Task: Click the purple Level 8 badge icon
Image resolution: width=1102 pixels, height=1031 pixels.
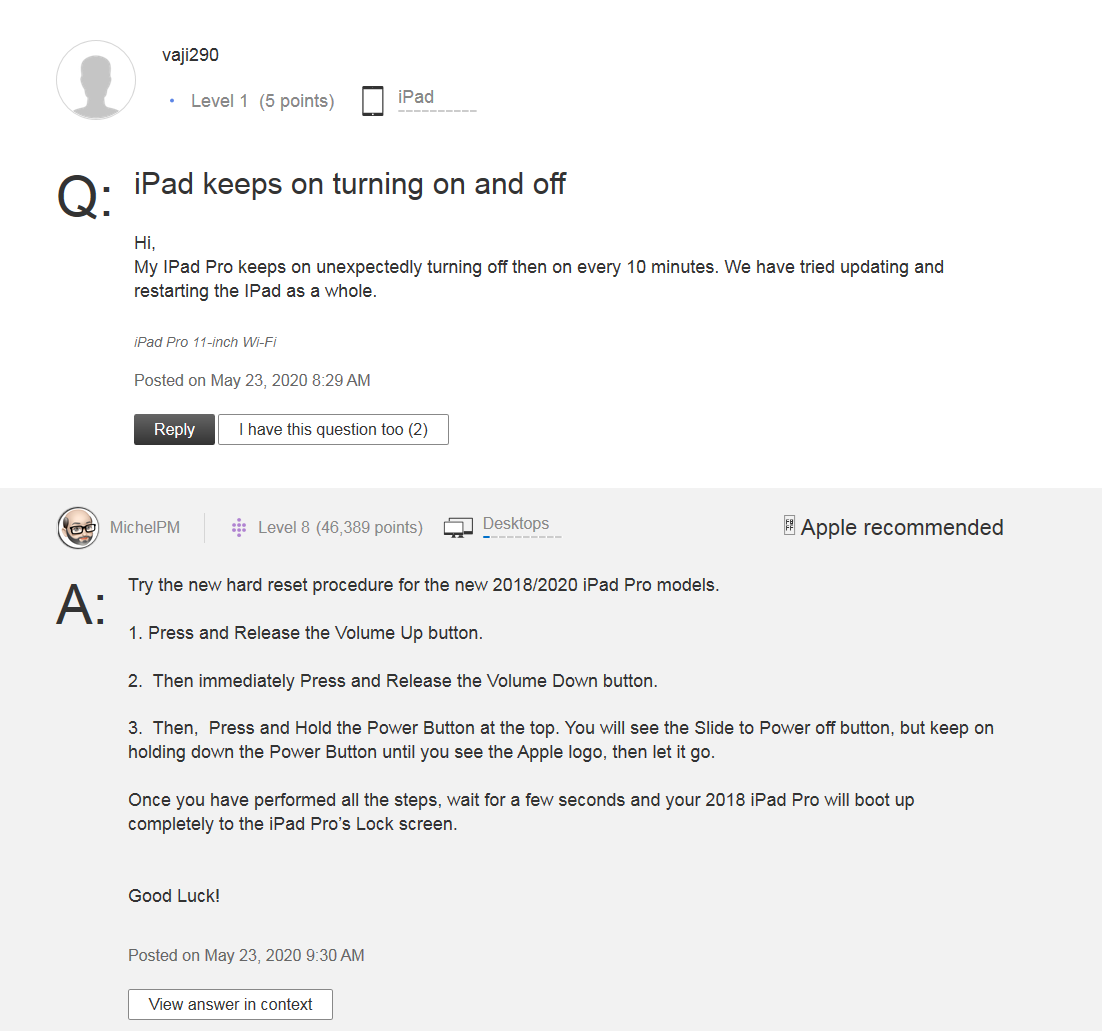Action: click(x=239, y=527)
